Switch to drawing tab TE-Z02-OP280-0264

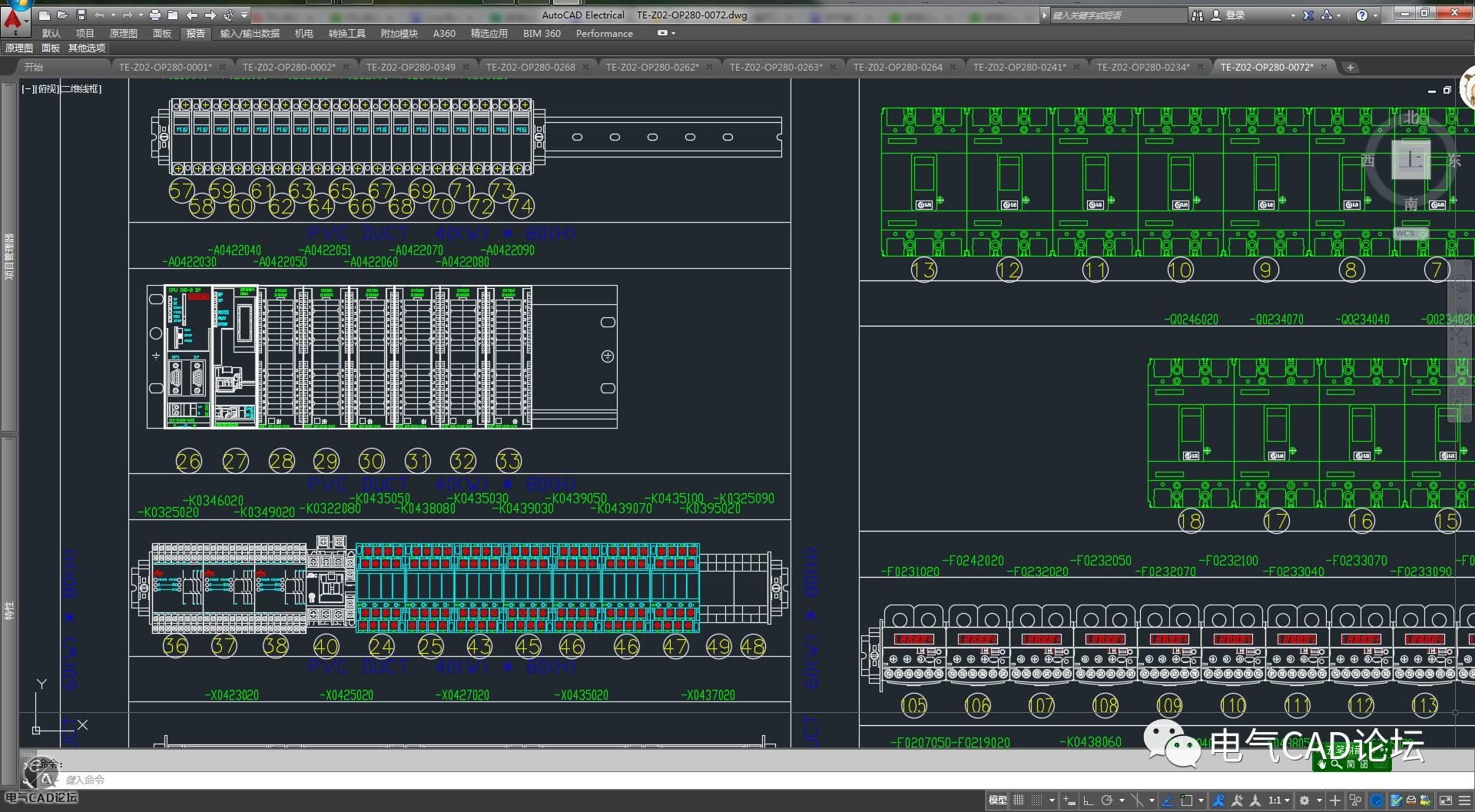897,67
